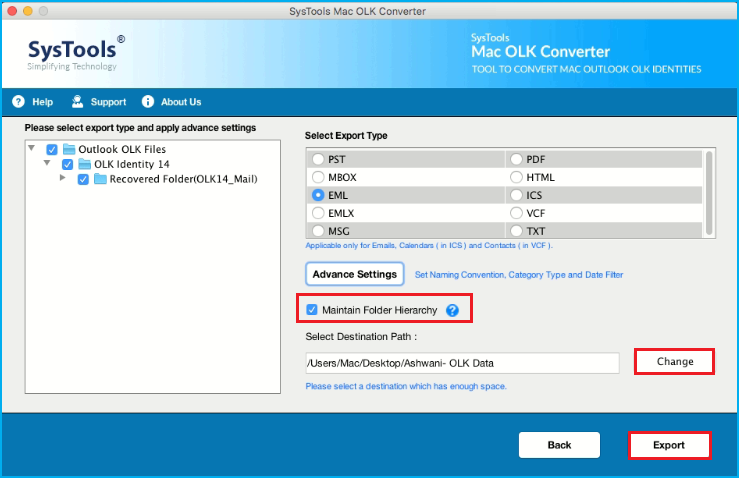Close the Mac OLK Converter window
The height and width of the screenshot is (478, 739).
(12, 11)
